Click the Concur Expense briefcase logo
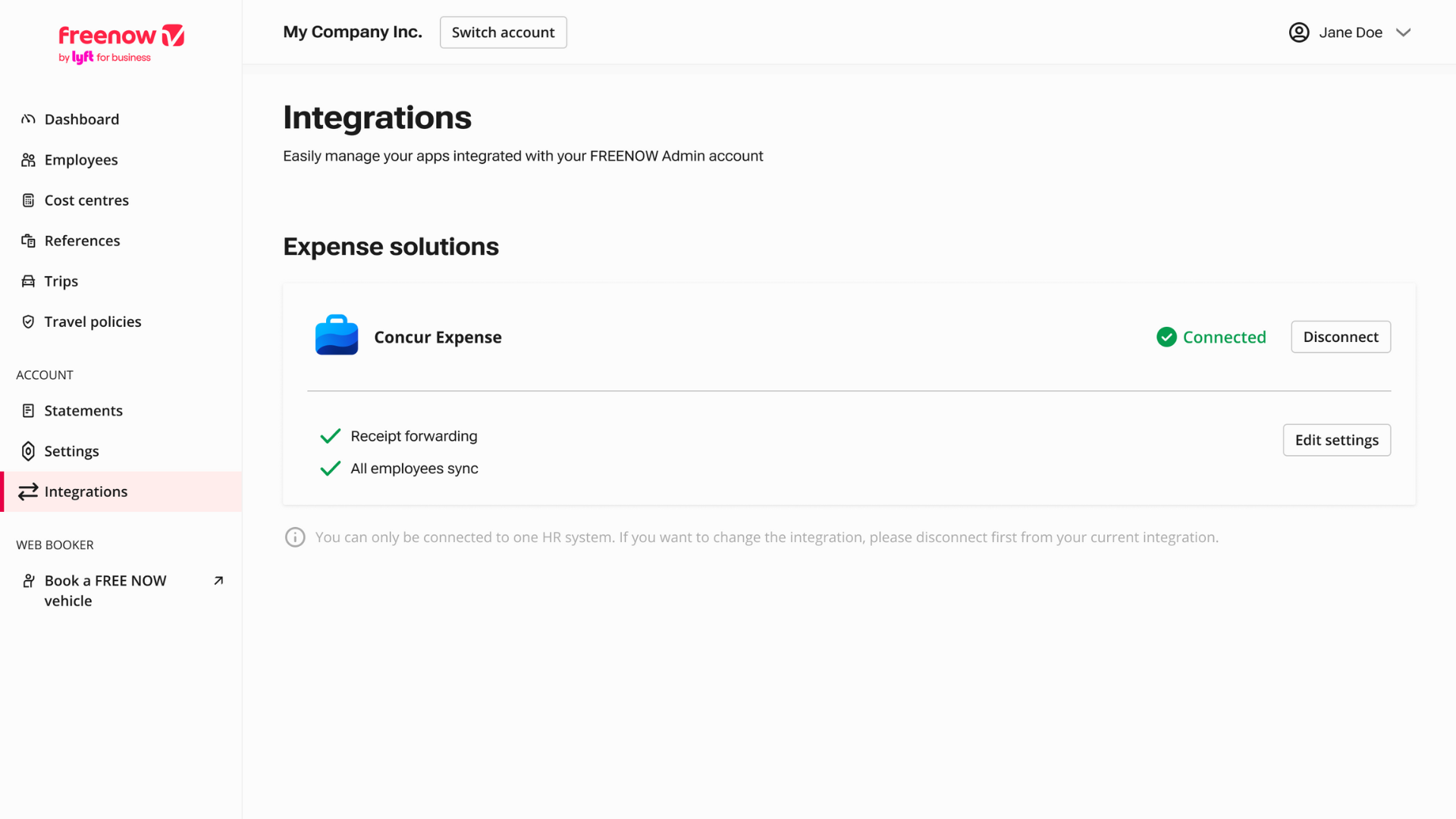This screenshot has height=819, width=1456. [337, 334]
